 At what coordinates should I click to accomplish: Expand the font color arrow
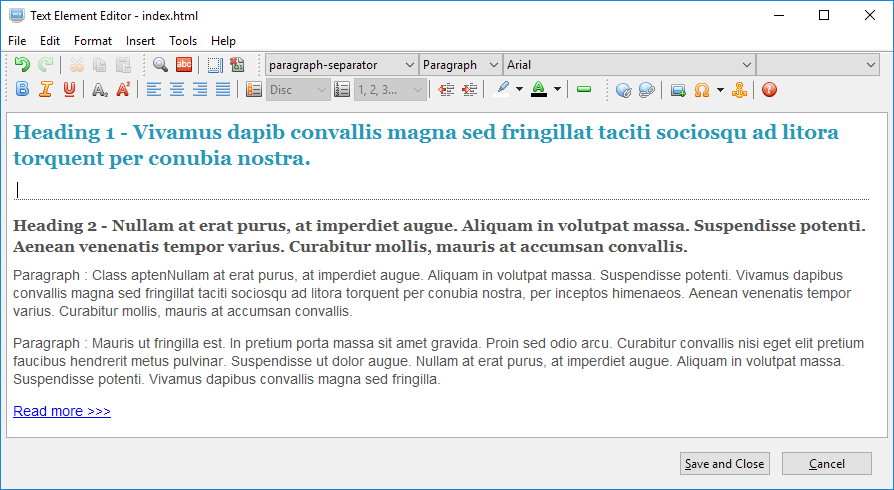click(x=557, y=90)
